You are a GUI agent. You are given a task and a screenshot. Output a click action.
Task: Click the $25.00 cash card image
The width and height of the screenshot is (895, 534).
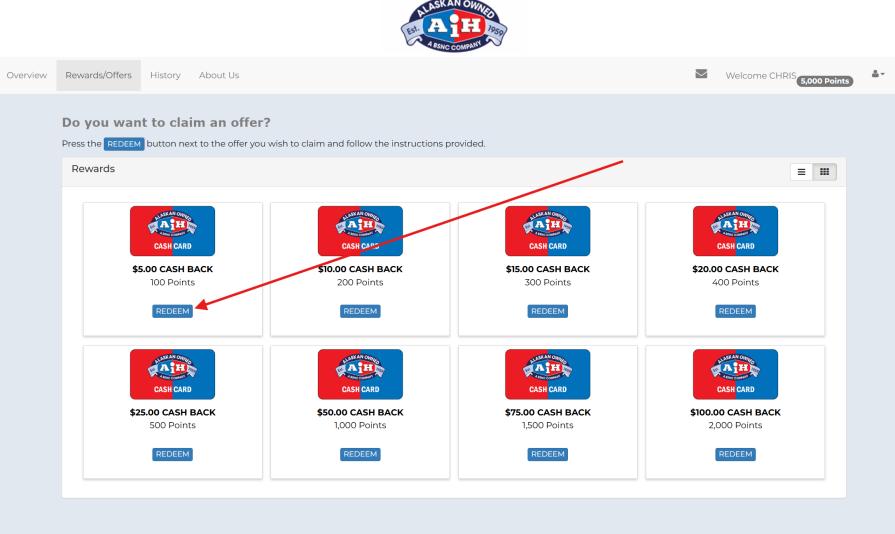tap(172, 374)
